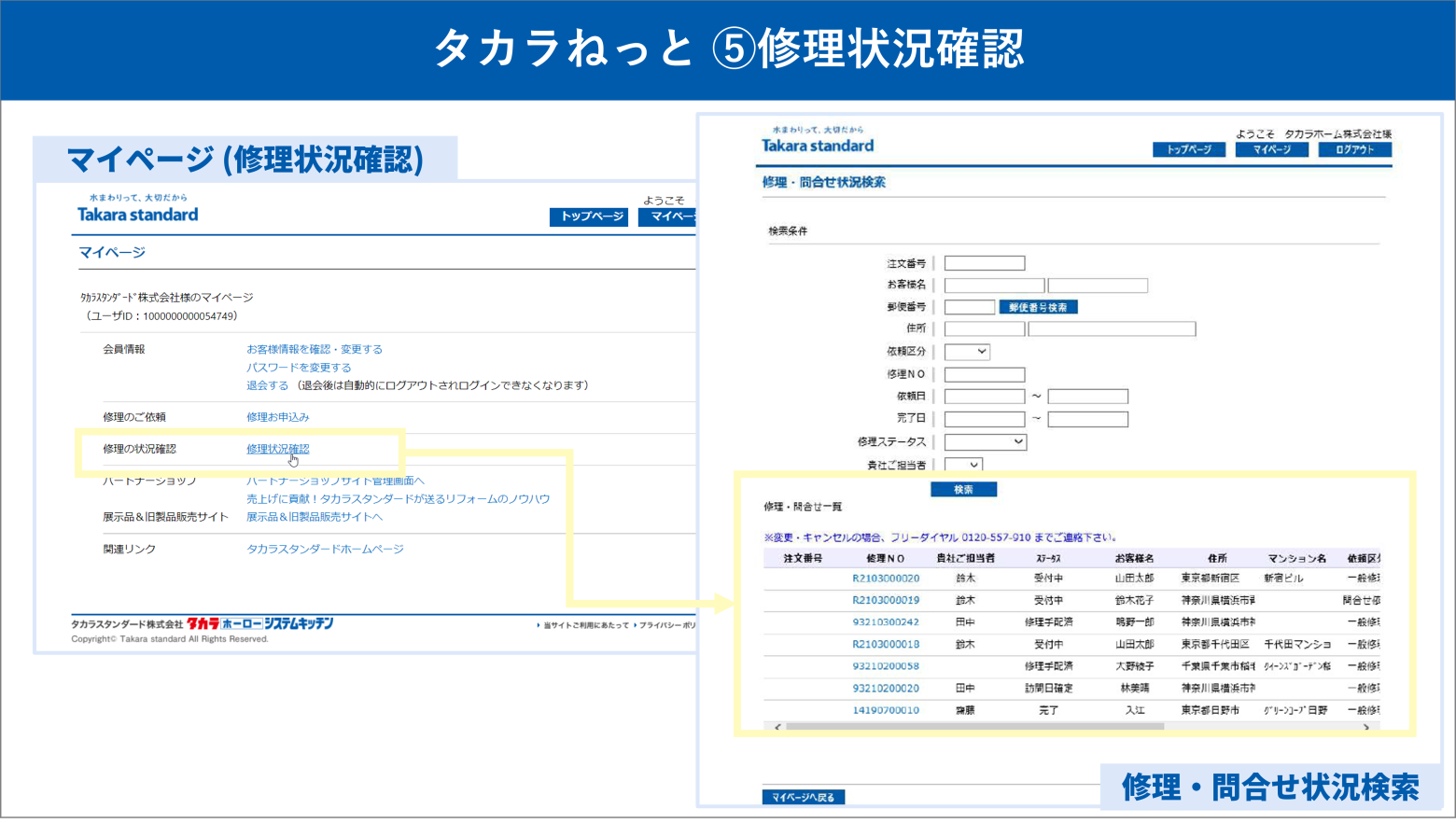
Task: Open repair number 93210200058
Action: click(x=886, y=666)
